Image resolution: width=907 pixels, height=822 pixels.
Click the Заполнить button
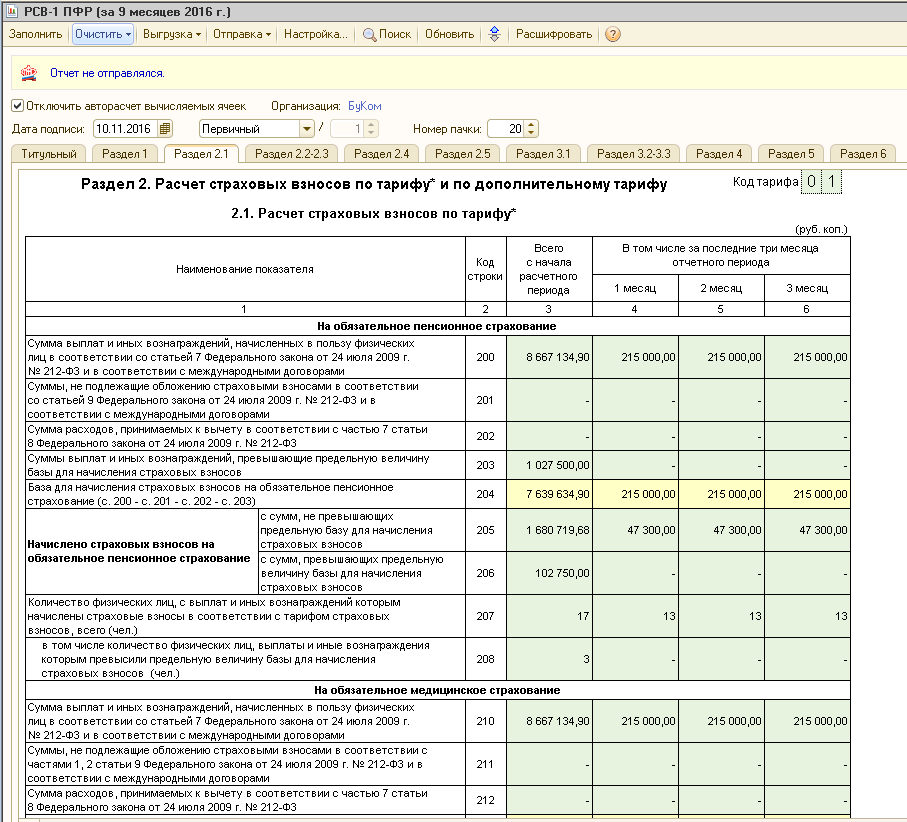pyautogui.click(x=35, y=34)
